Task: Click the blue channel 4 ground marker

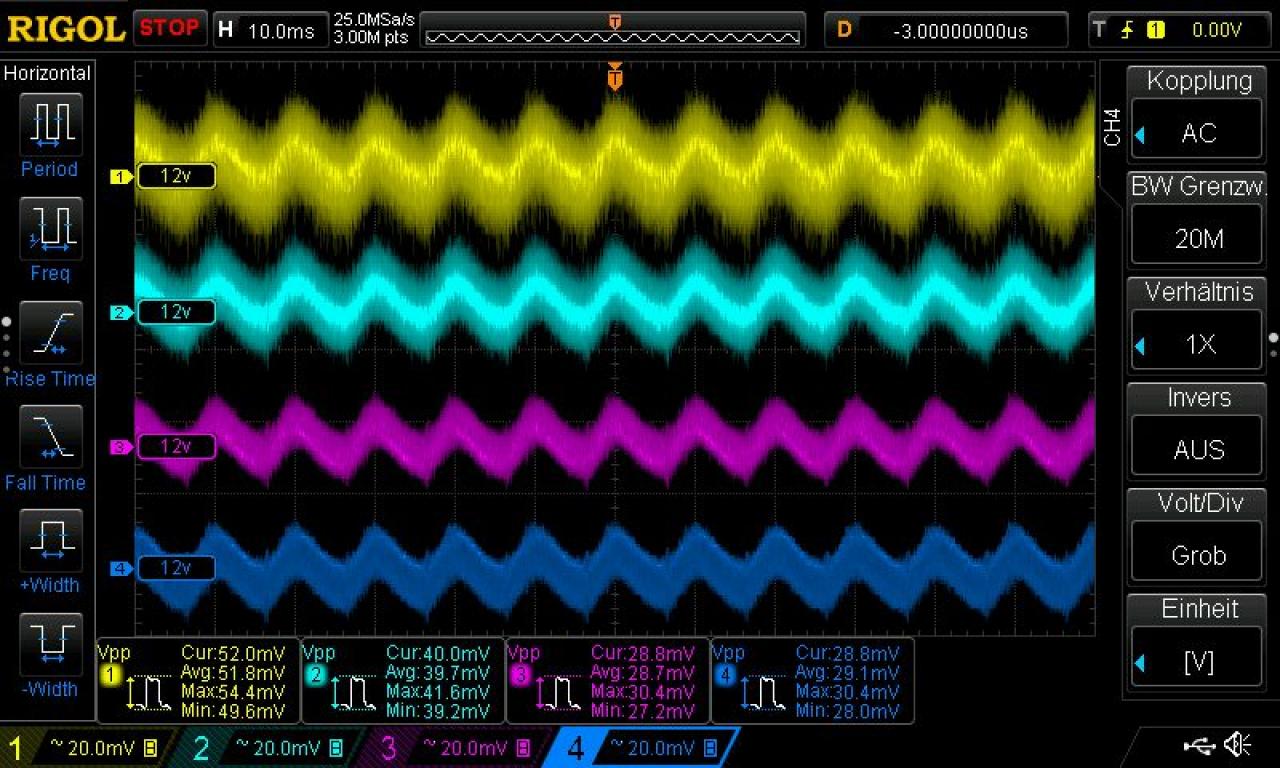Action: click(x=121, y=569)
